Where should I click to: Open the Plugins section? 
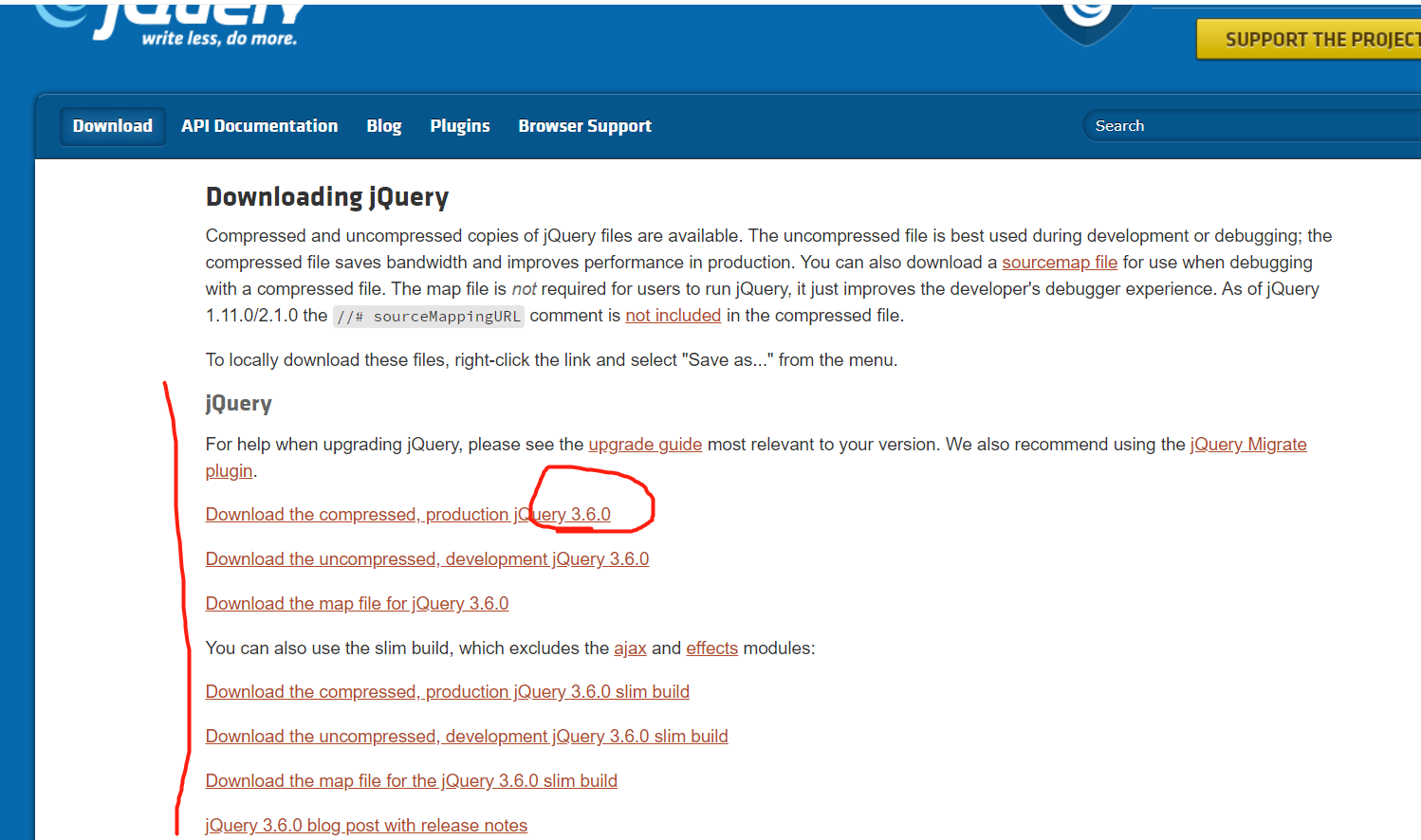tap(459, 125)
